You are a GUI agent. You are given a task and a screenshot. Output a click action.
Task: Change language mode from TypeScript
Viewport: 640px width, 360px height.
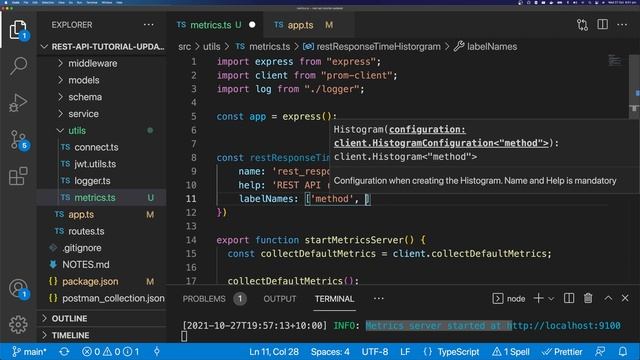click(458, 352)
